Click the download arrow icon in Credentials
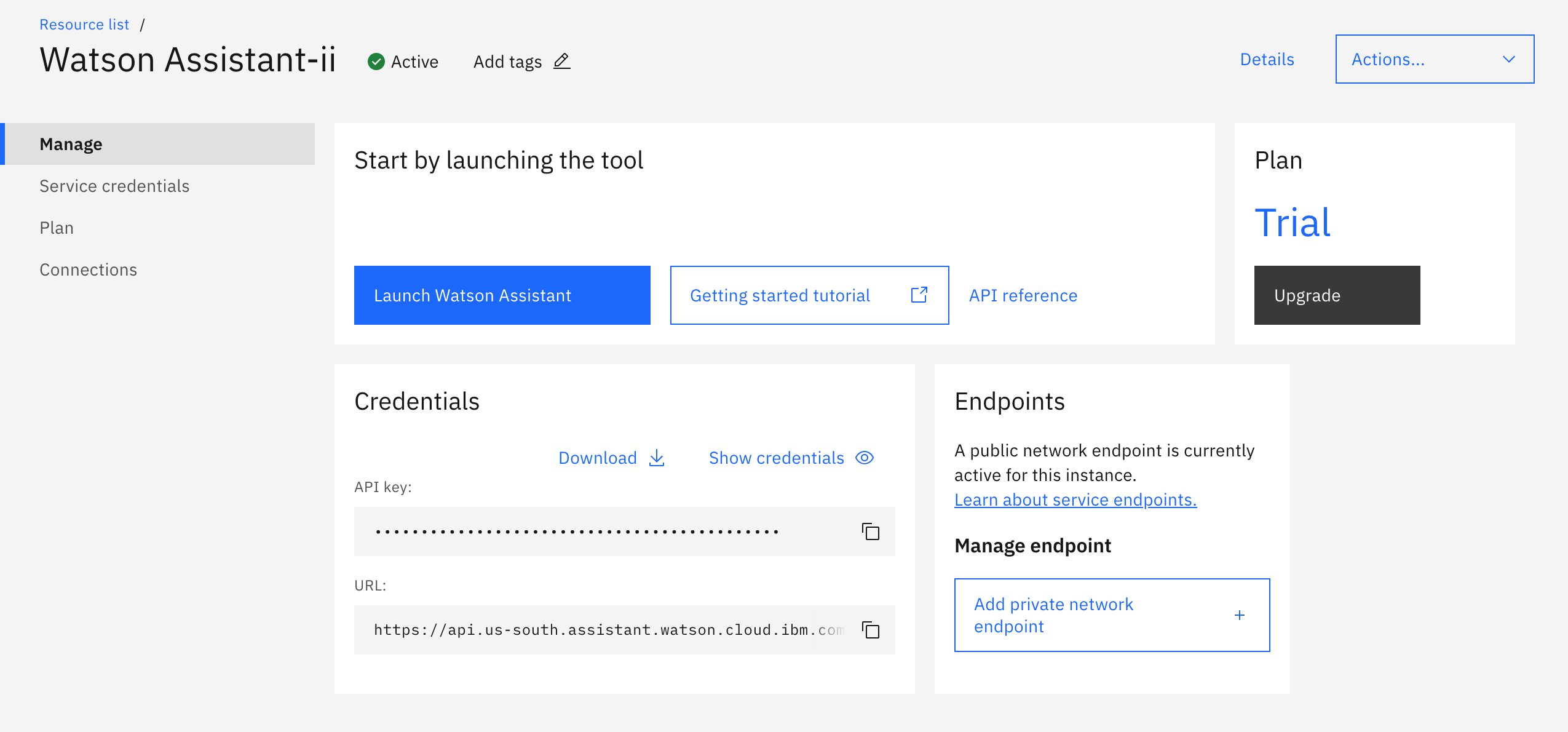This screenshot has width=1568, height=732. (x=657, y=458)
